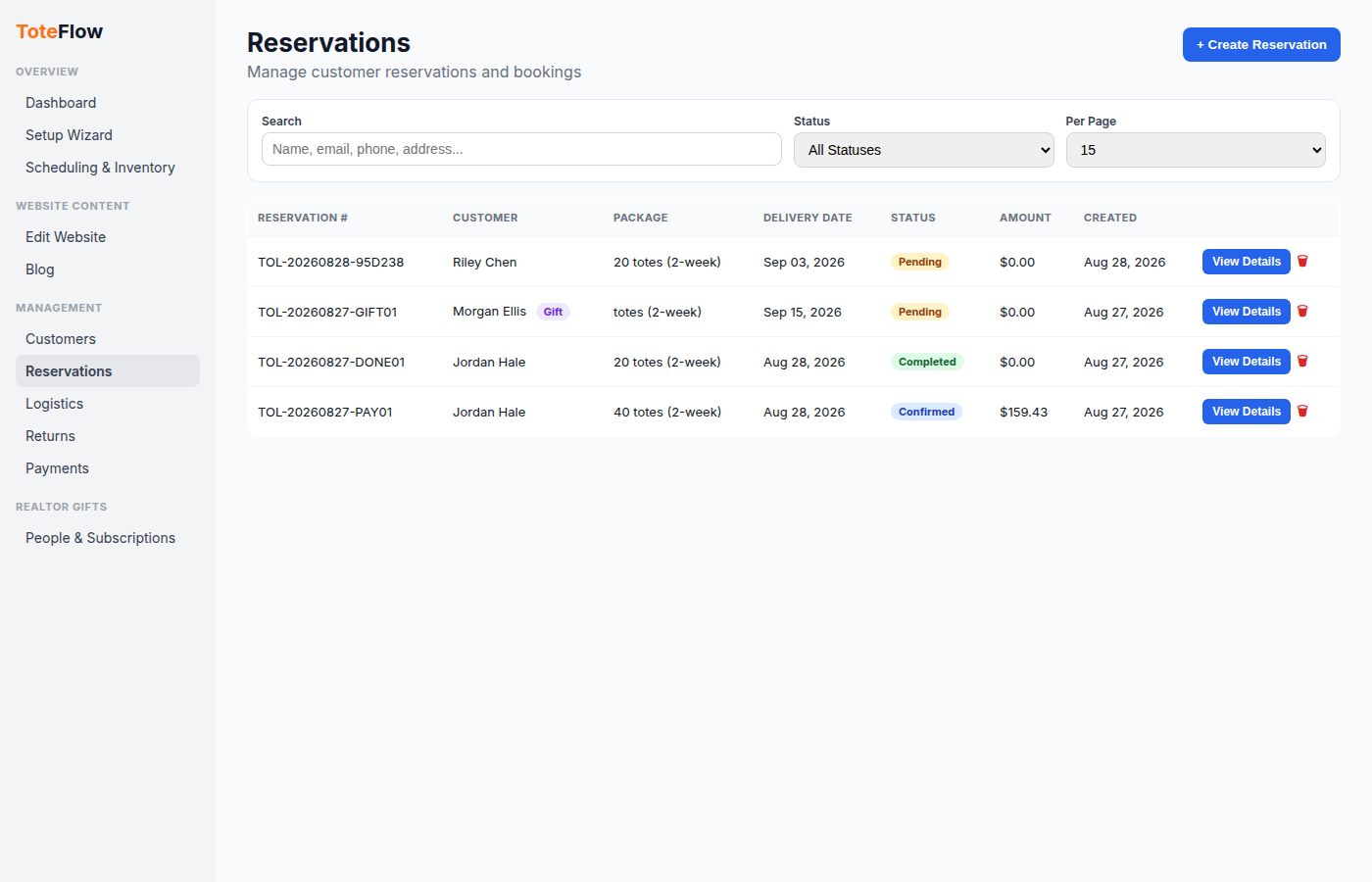The width and height of the screenshot is (1372, 882).
Task: Click the Pending badge for Morgan Ellis
Action: (x=920, y=312)
